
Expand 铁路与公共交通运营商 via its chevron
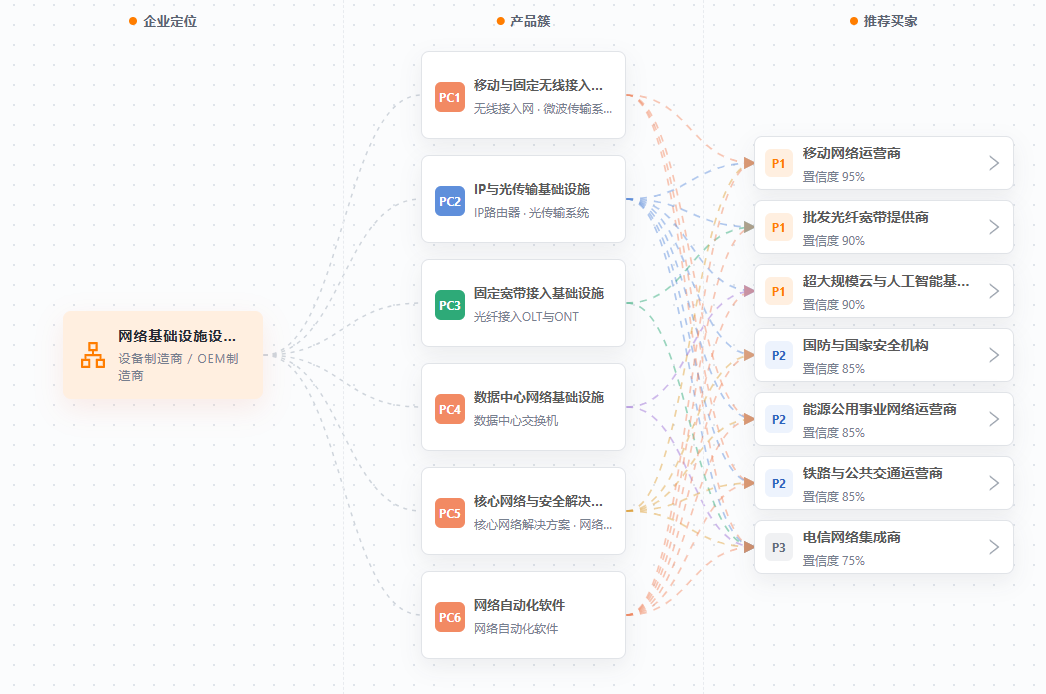click(994, 484)
